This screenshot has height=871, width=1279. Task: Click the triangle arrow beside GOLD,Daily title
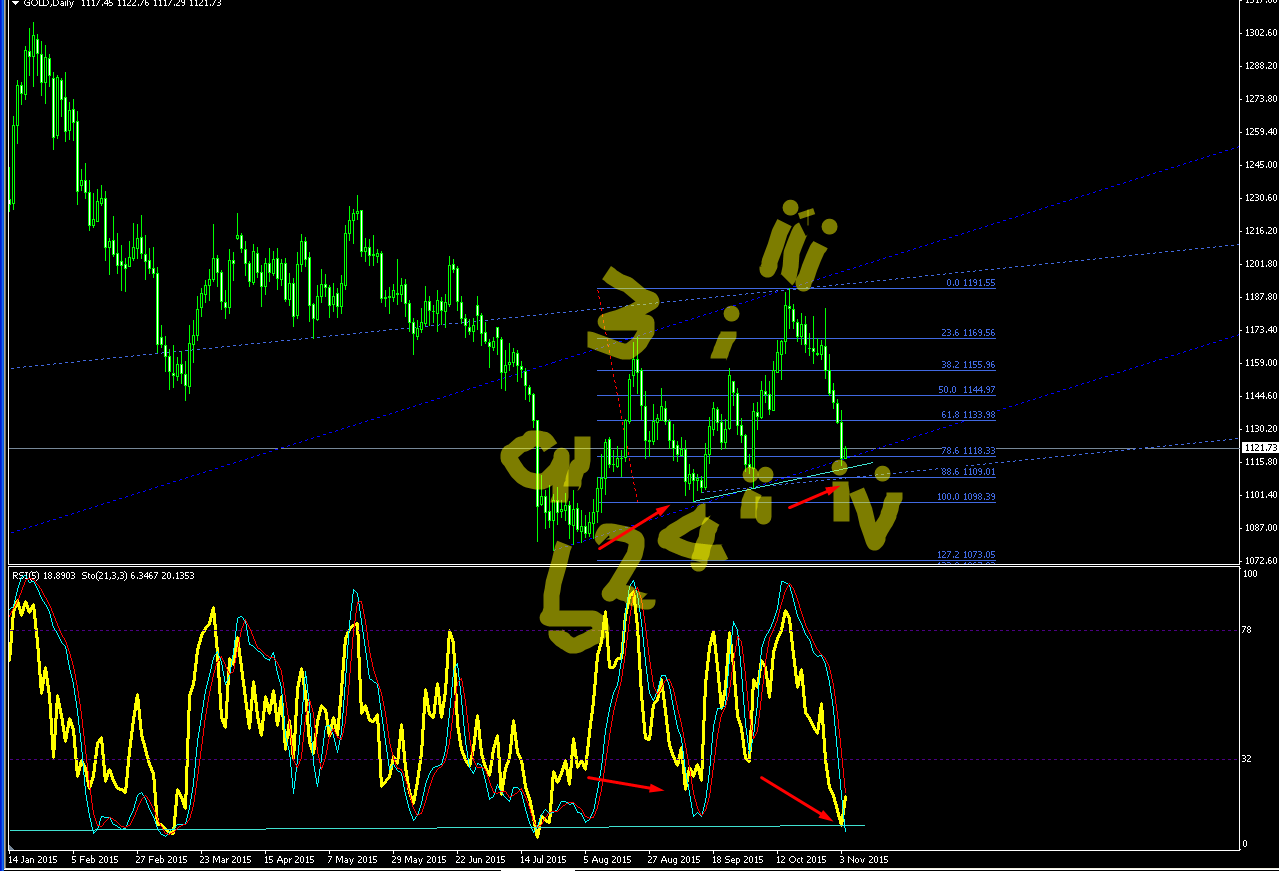(15, 4)
